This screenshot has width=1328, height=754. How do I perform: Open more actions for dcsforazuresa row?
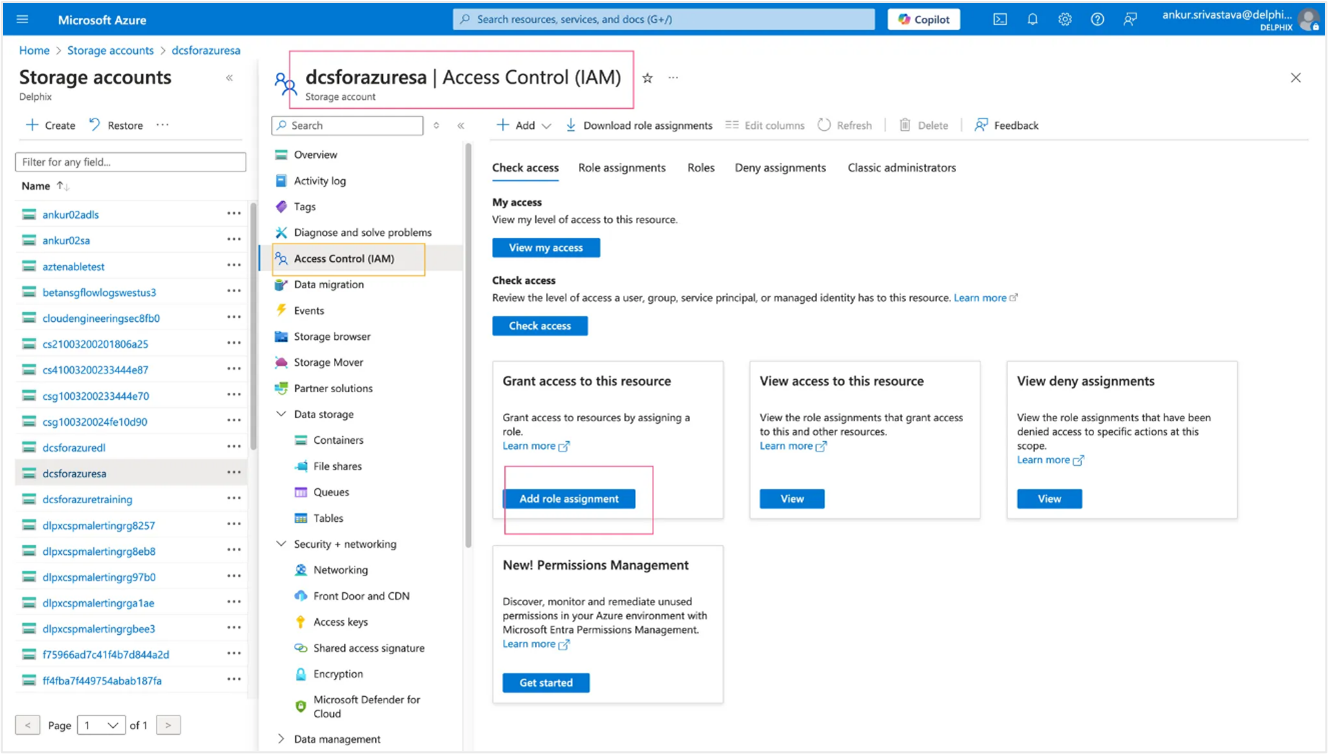(233, 473)
